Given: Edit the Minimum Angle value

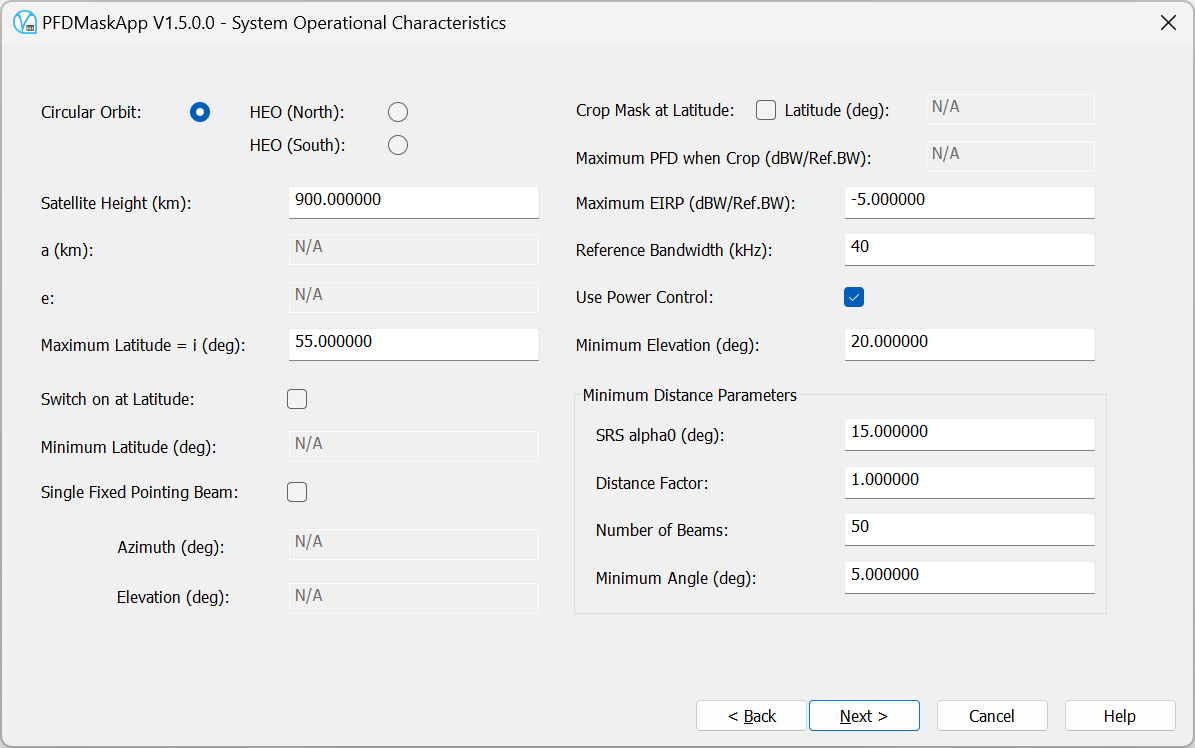Looking at the screenshot, I should coord(968,577).
